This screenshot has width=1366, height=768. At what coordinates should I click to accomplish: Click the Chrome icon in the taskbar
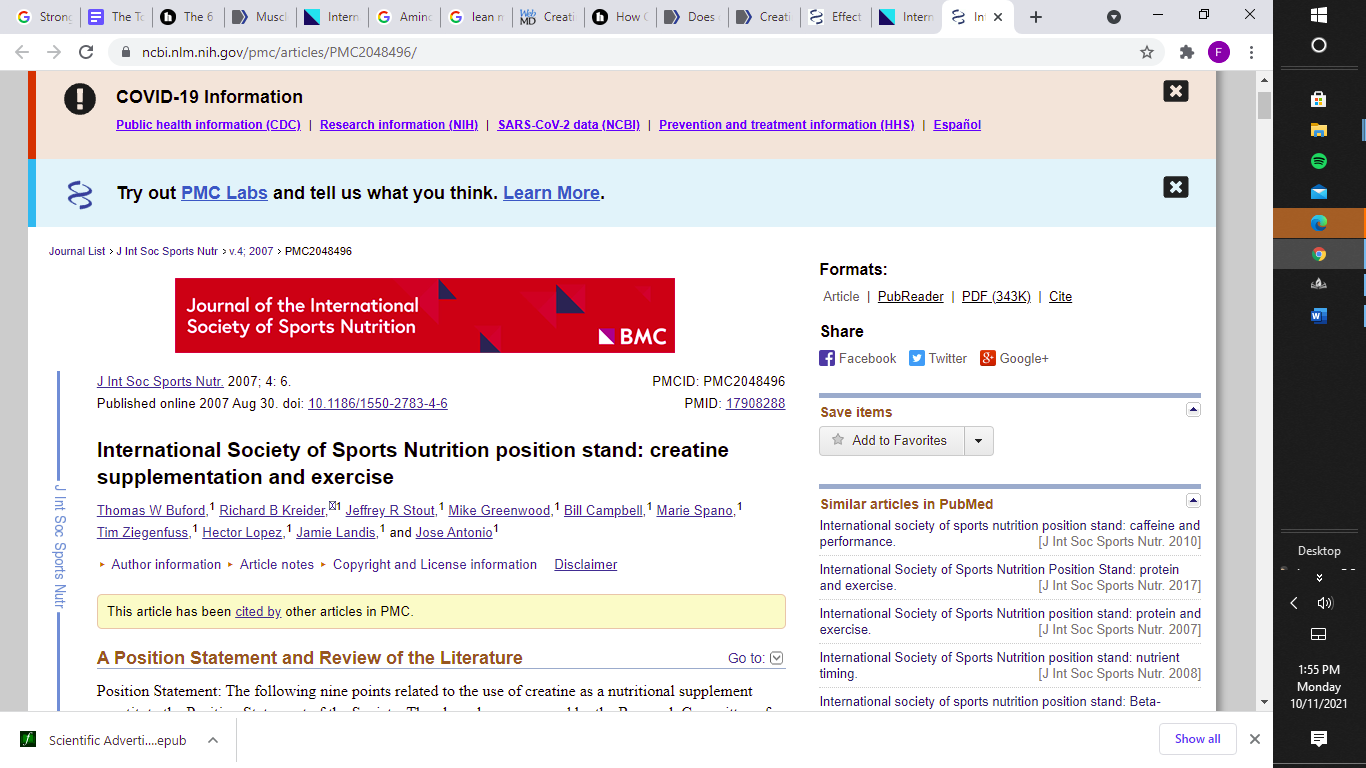tap(1318, 254)
